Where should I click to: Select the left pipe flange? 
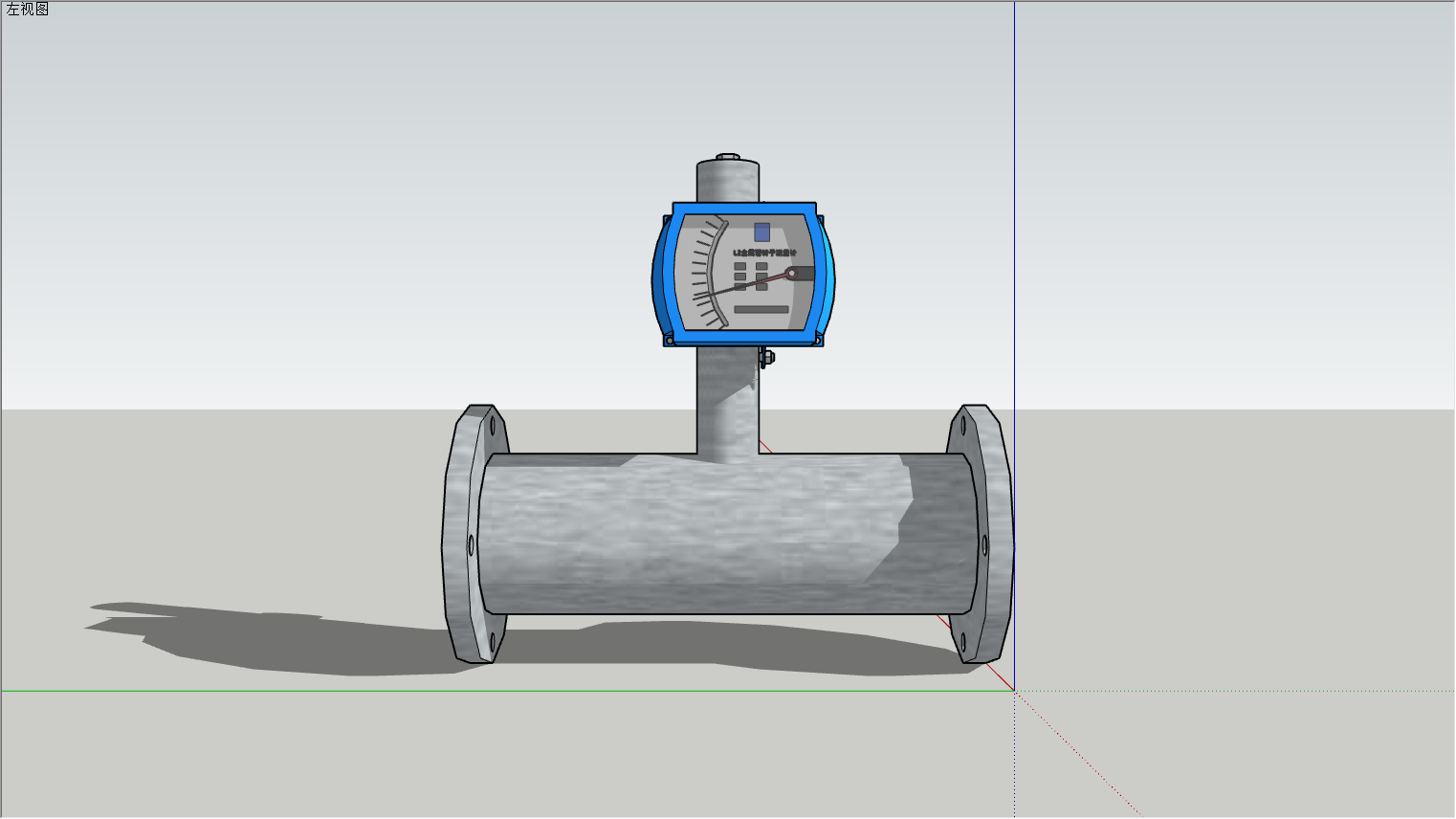click(474, 534)
